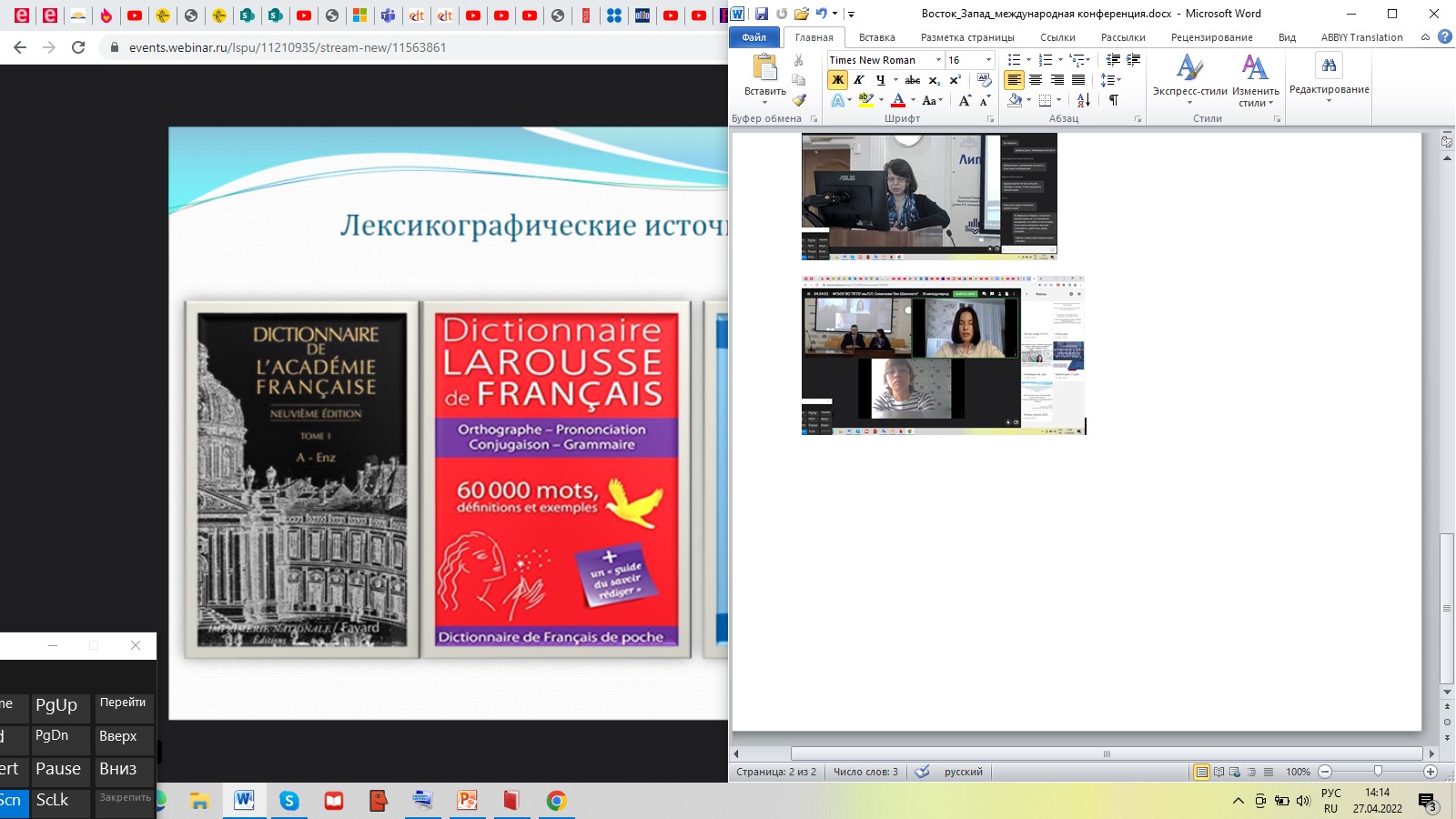The width and height of the screenshot is (1456, 819).
Task: Switch to Full Screen Reading view
Action: 1218,772
